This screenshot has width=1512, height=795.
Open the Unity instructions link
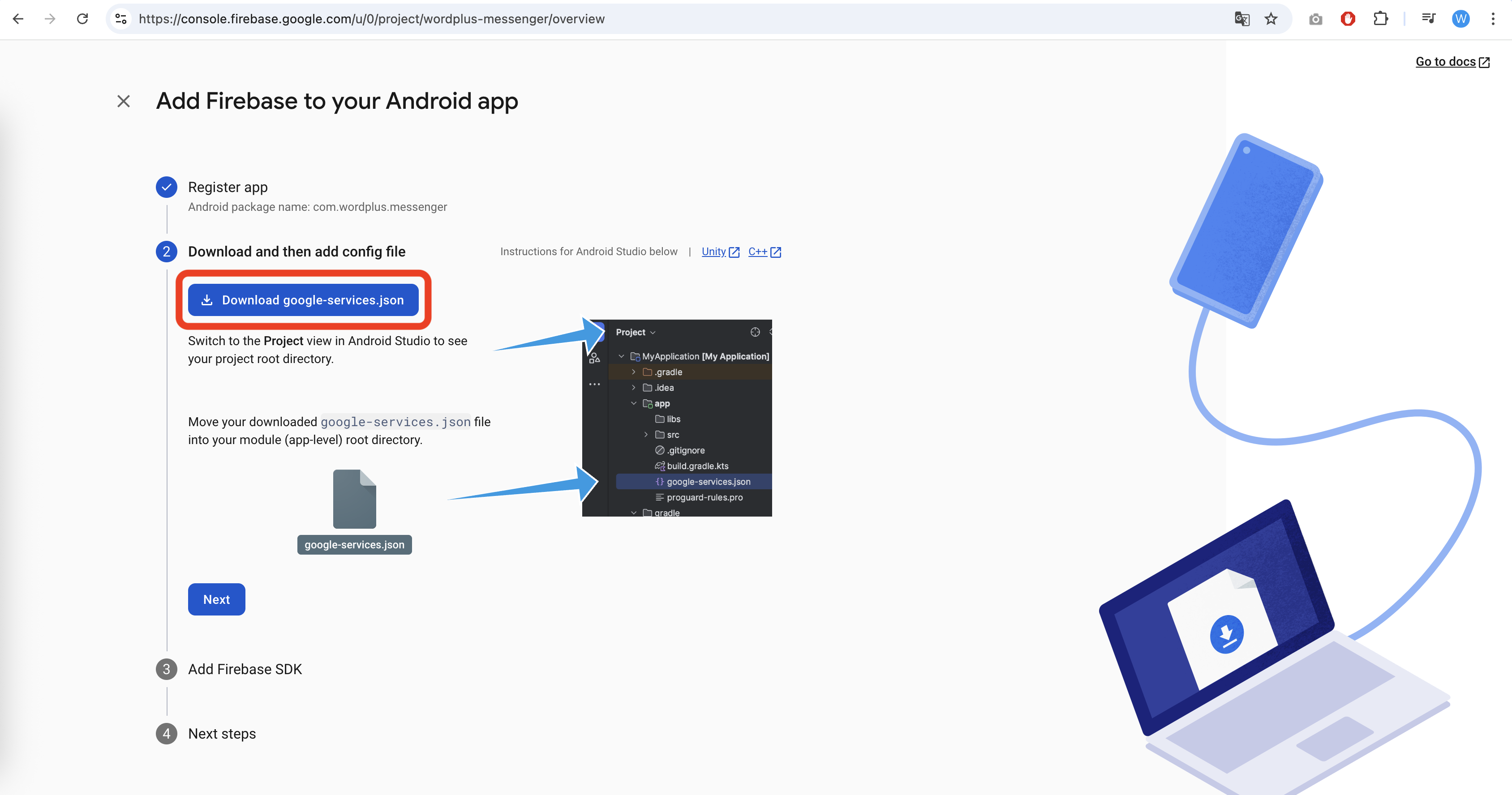point(721,252)
